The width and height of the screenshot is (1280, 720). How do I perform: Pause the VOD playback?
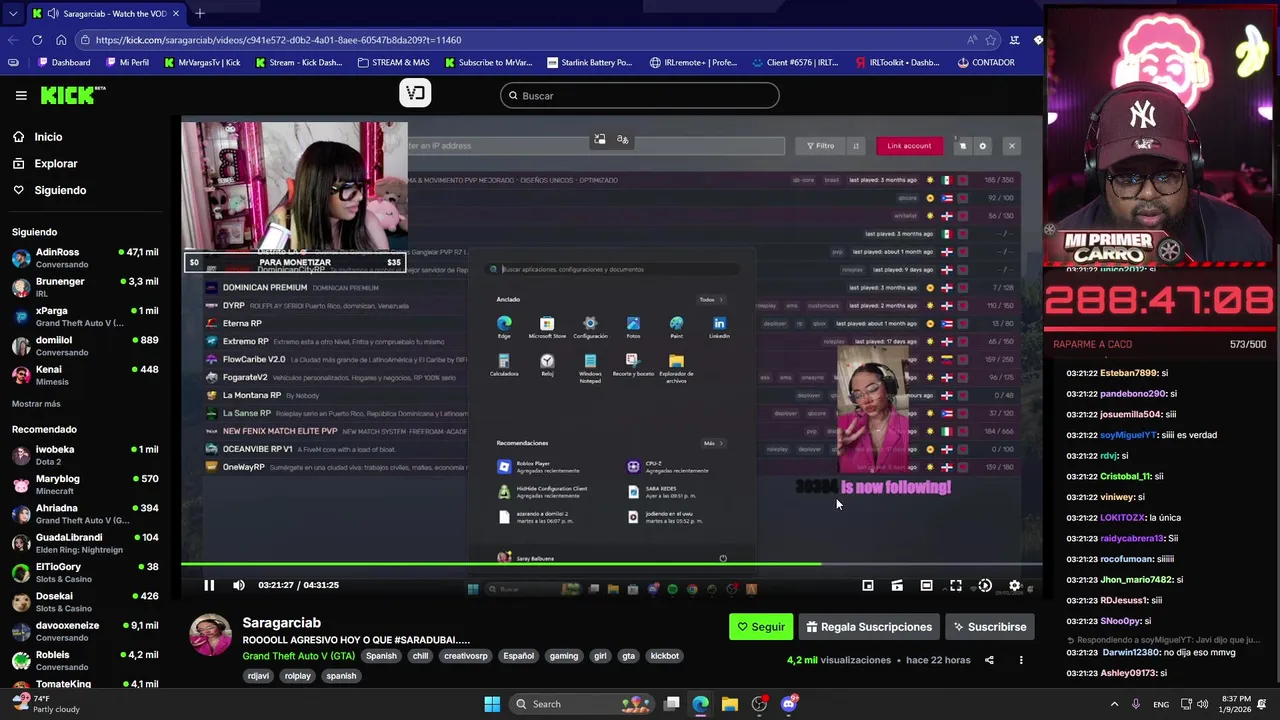pos(209,585)
